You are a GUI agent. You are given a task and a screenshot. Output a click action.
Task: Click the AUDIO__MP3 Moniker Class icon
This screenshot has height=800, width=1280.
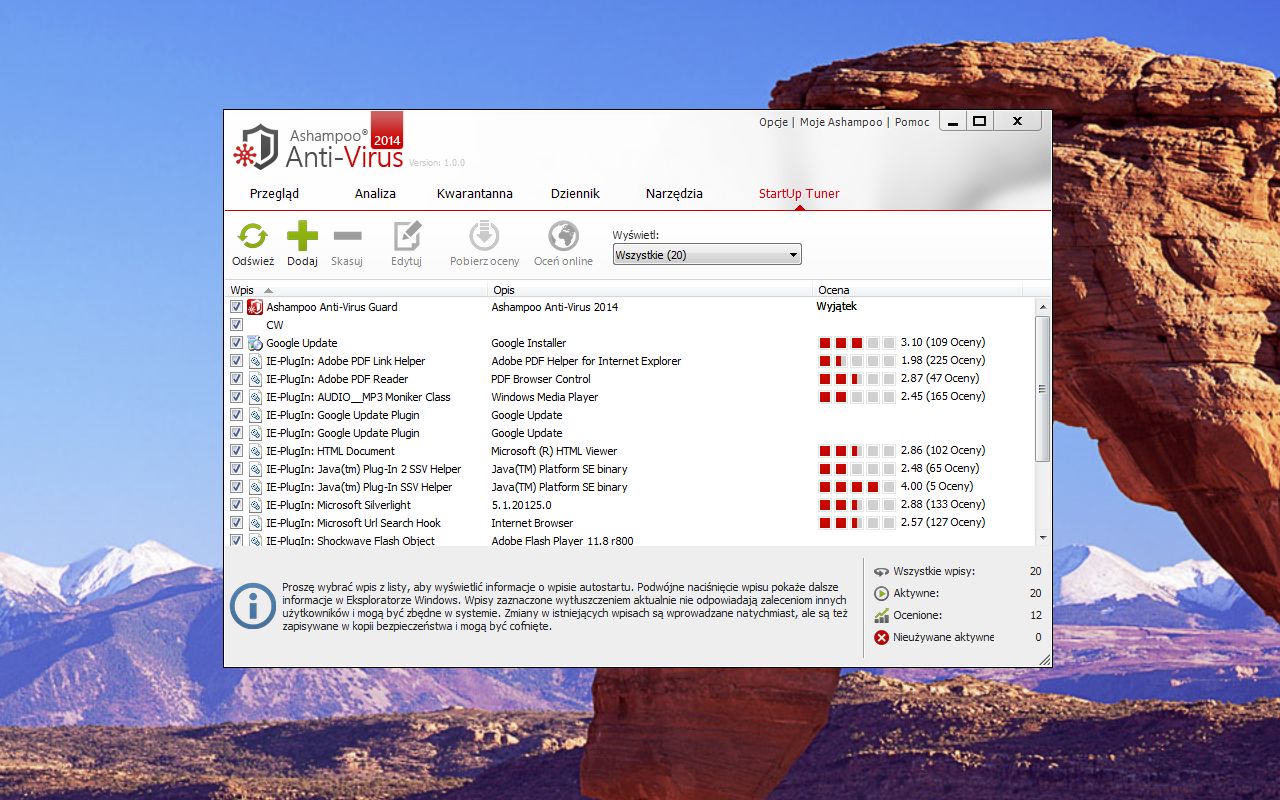255,397
